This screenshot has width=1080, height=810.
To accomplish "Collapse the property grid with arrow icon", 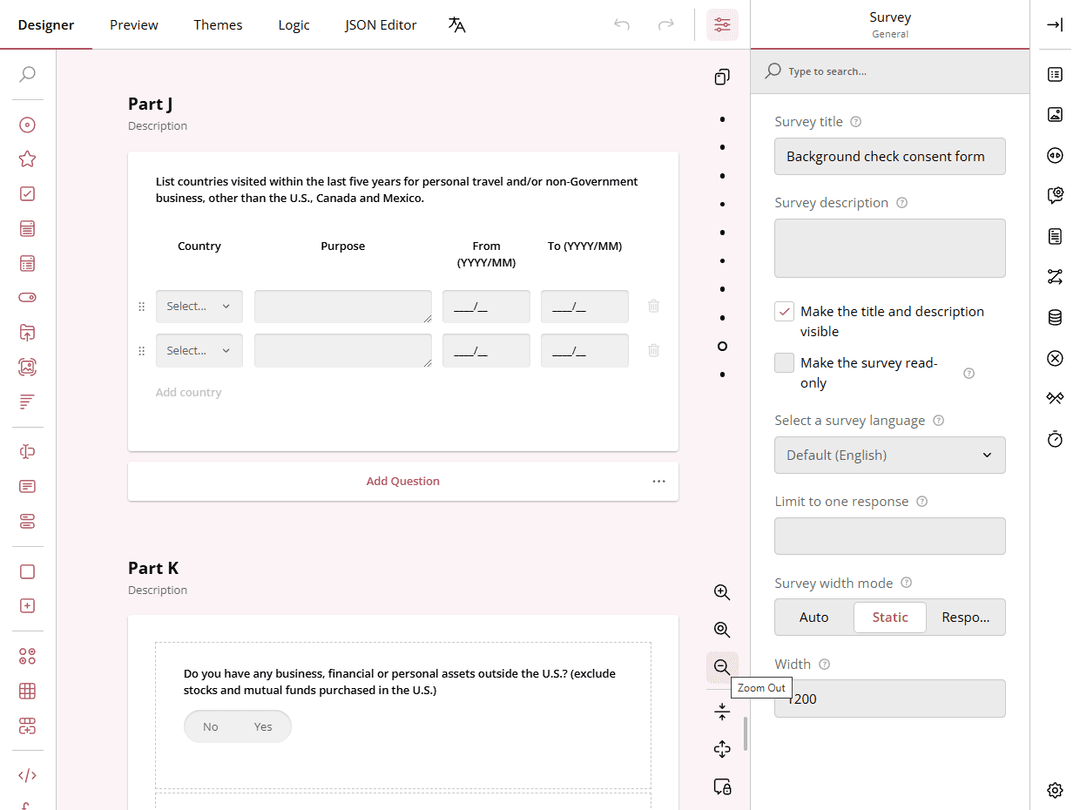I will (1055, 25).
